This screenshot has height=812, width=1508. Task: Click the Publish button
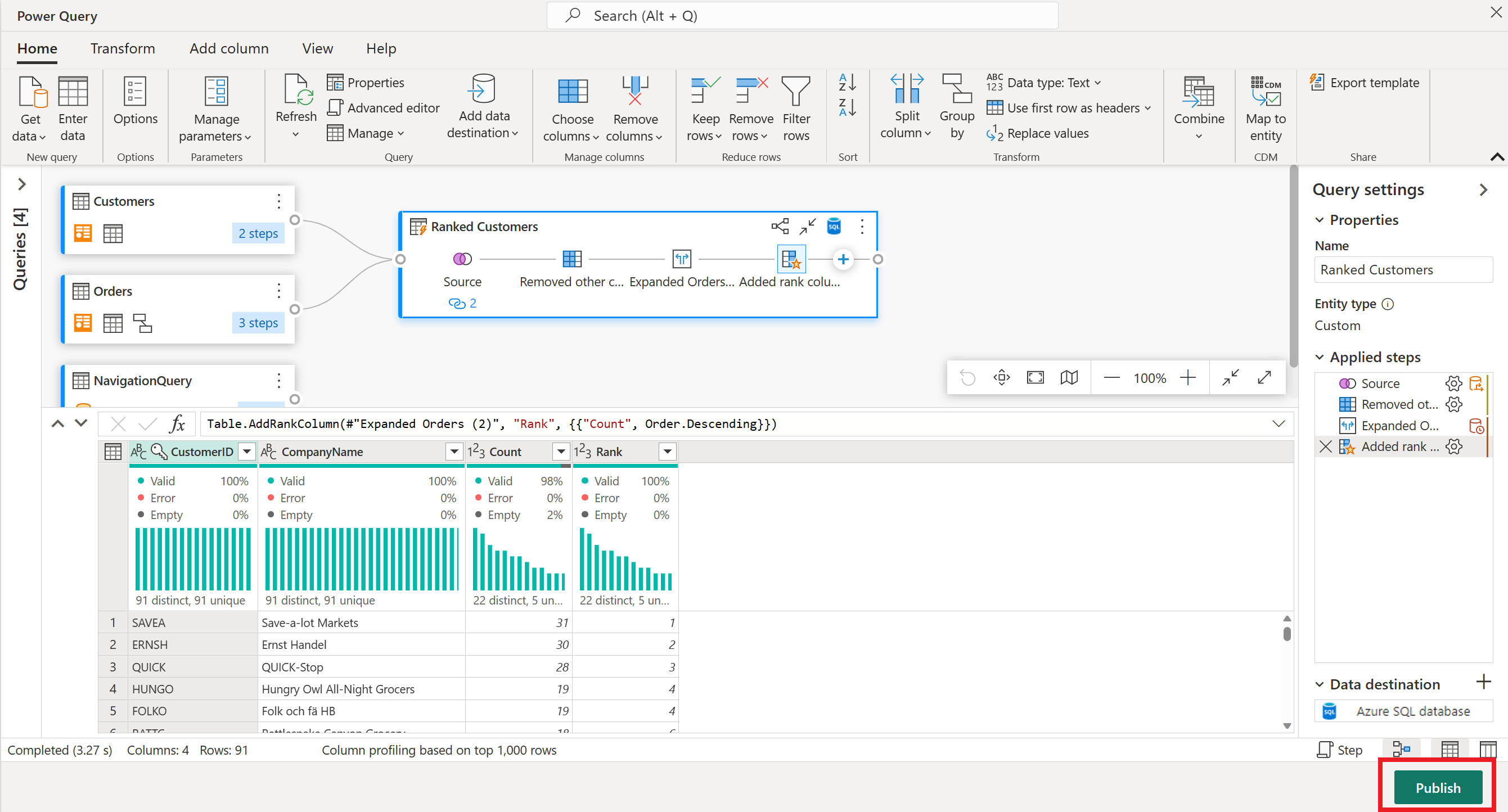[1438, 787]
